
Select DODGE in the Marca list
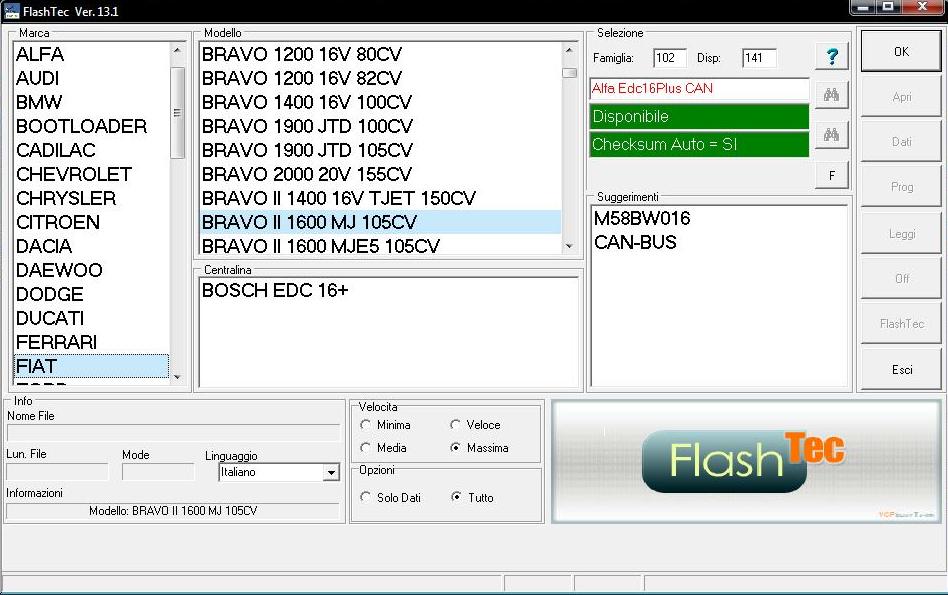[91, 294]
